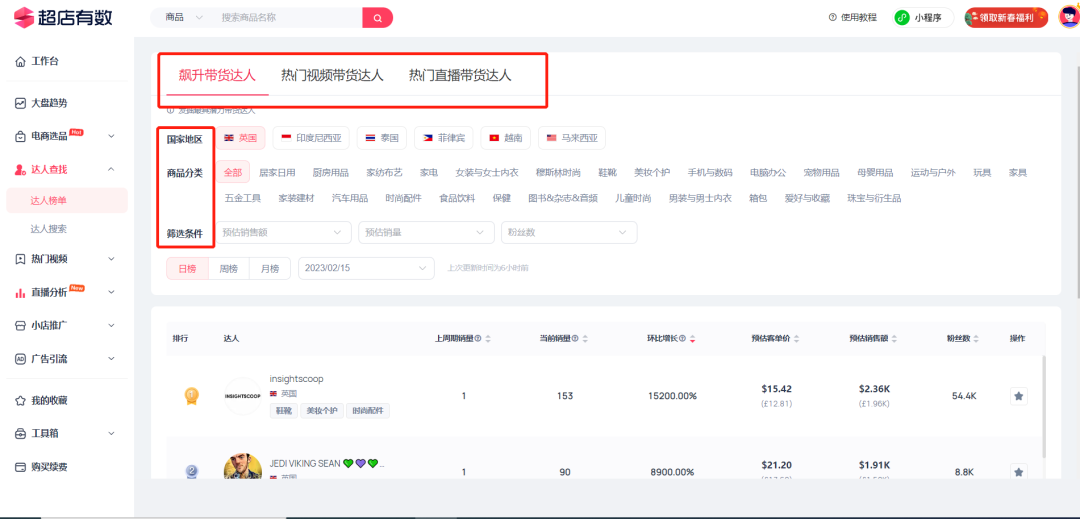Sort by 环比增长 column arrows
This screenshot has height=519, width=1080.
(x=692, y=339)
